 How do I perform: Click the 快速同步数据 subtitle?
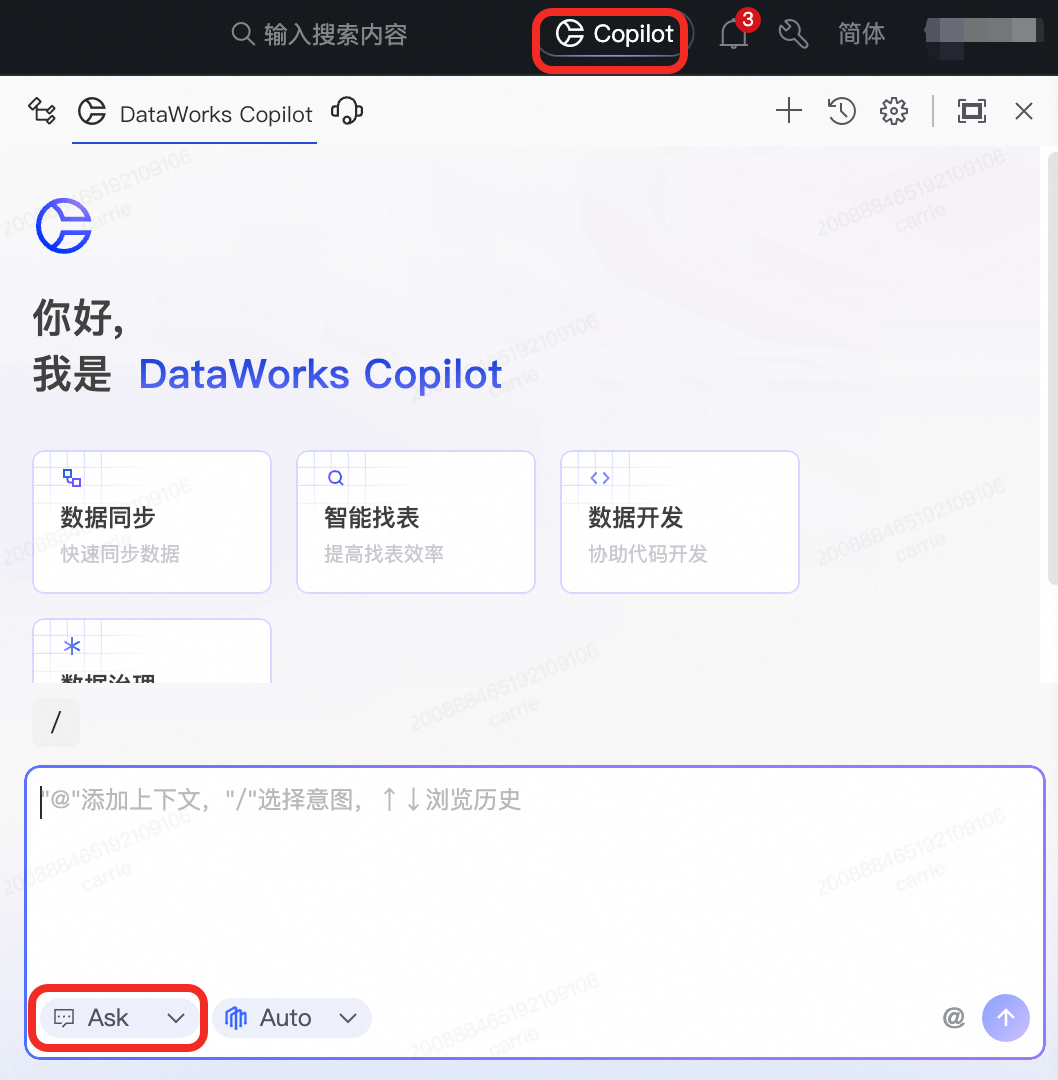click(120, 554)
